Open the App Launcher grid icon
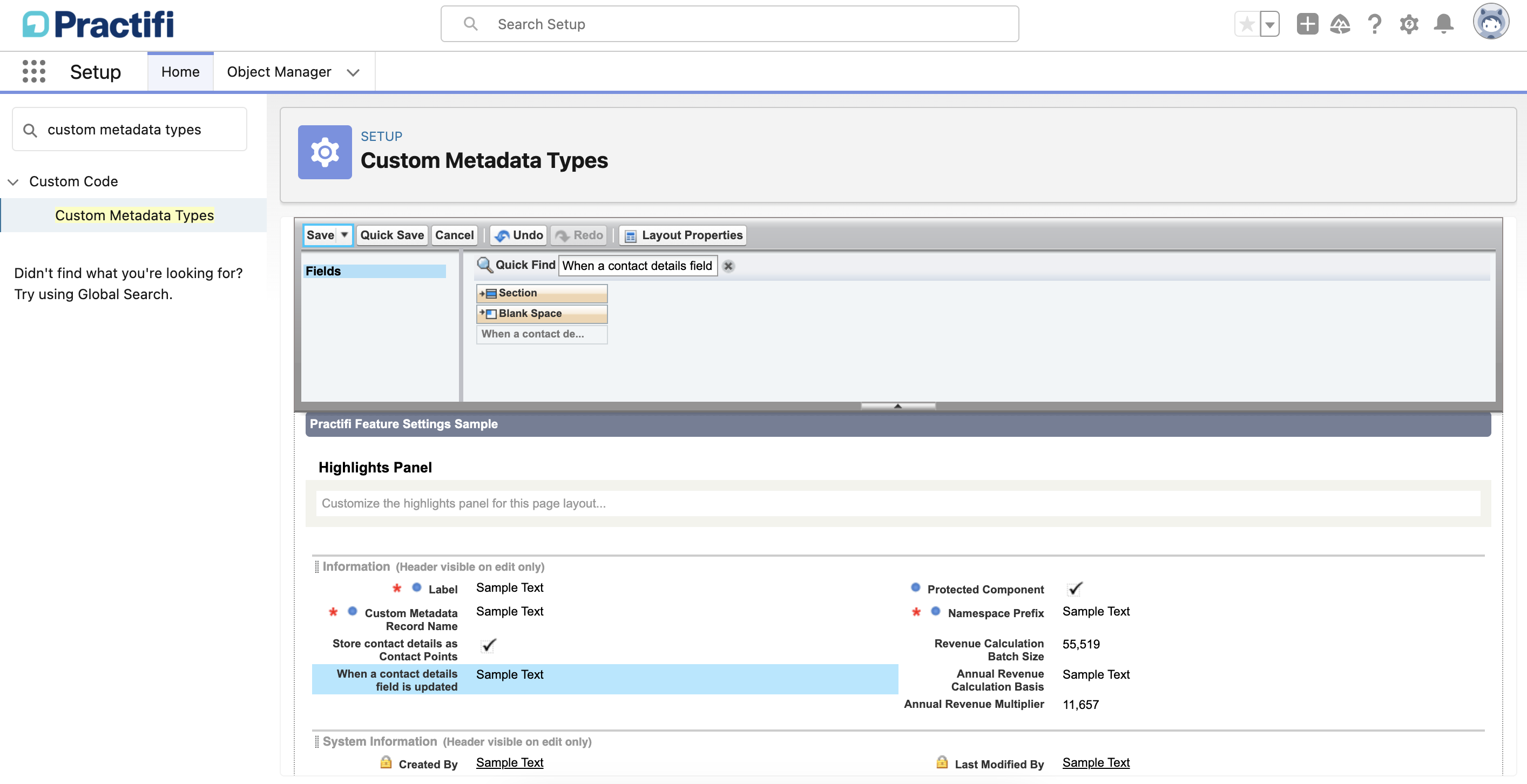Screen dimensions: 1527x784 coord(34,72)
